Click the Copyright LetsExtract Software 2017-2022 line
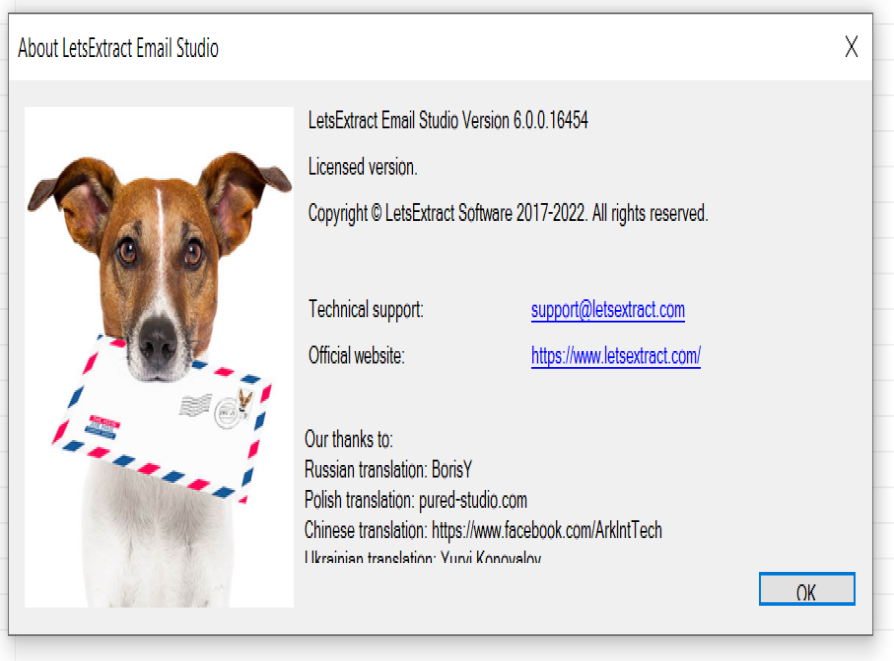The height and width of the screenshot is (661, 894). coord(508,213)
